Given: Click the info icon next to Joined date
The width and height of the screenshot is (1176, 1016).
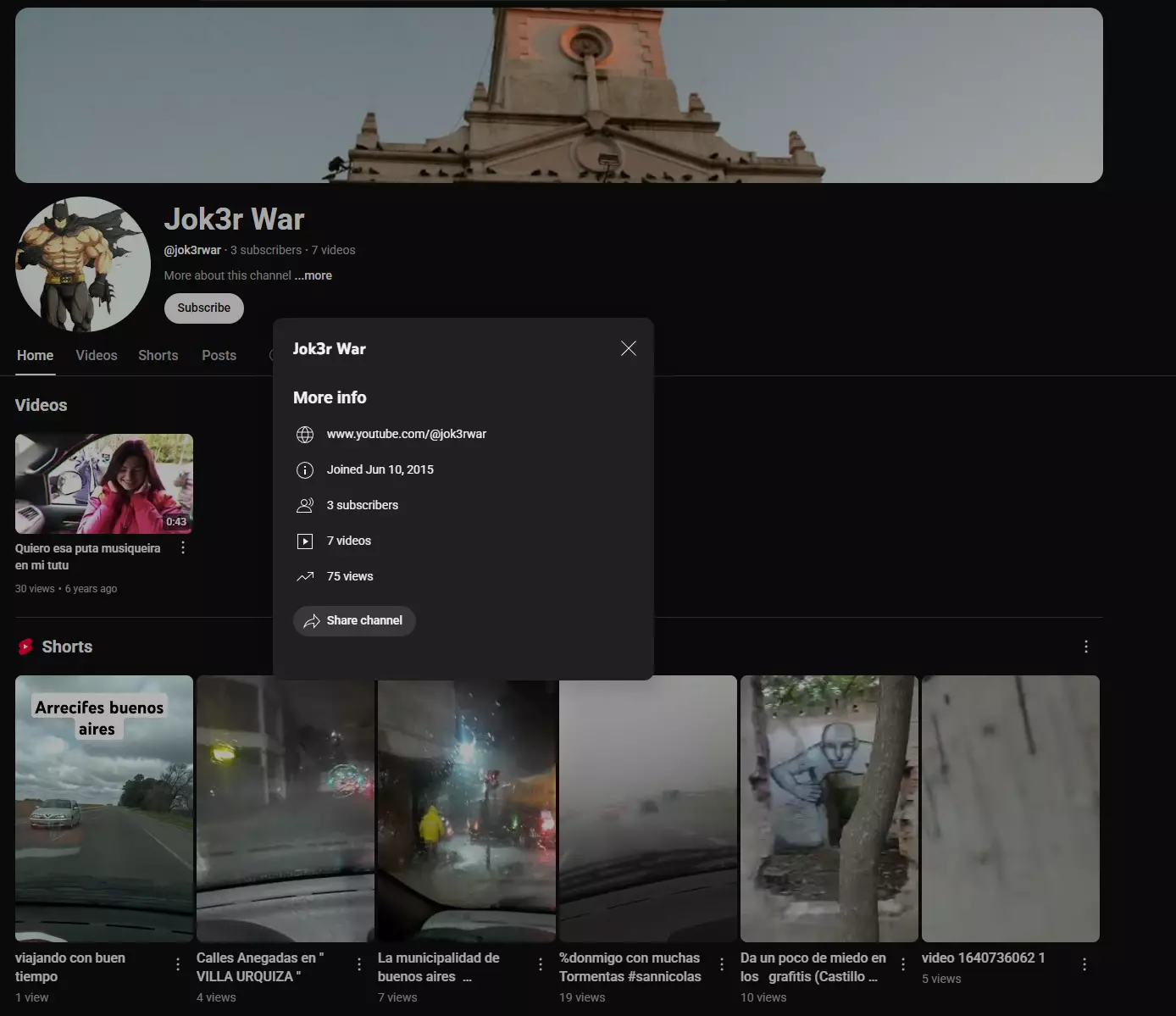Looking at the screenshot, I should point(305,470).
